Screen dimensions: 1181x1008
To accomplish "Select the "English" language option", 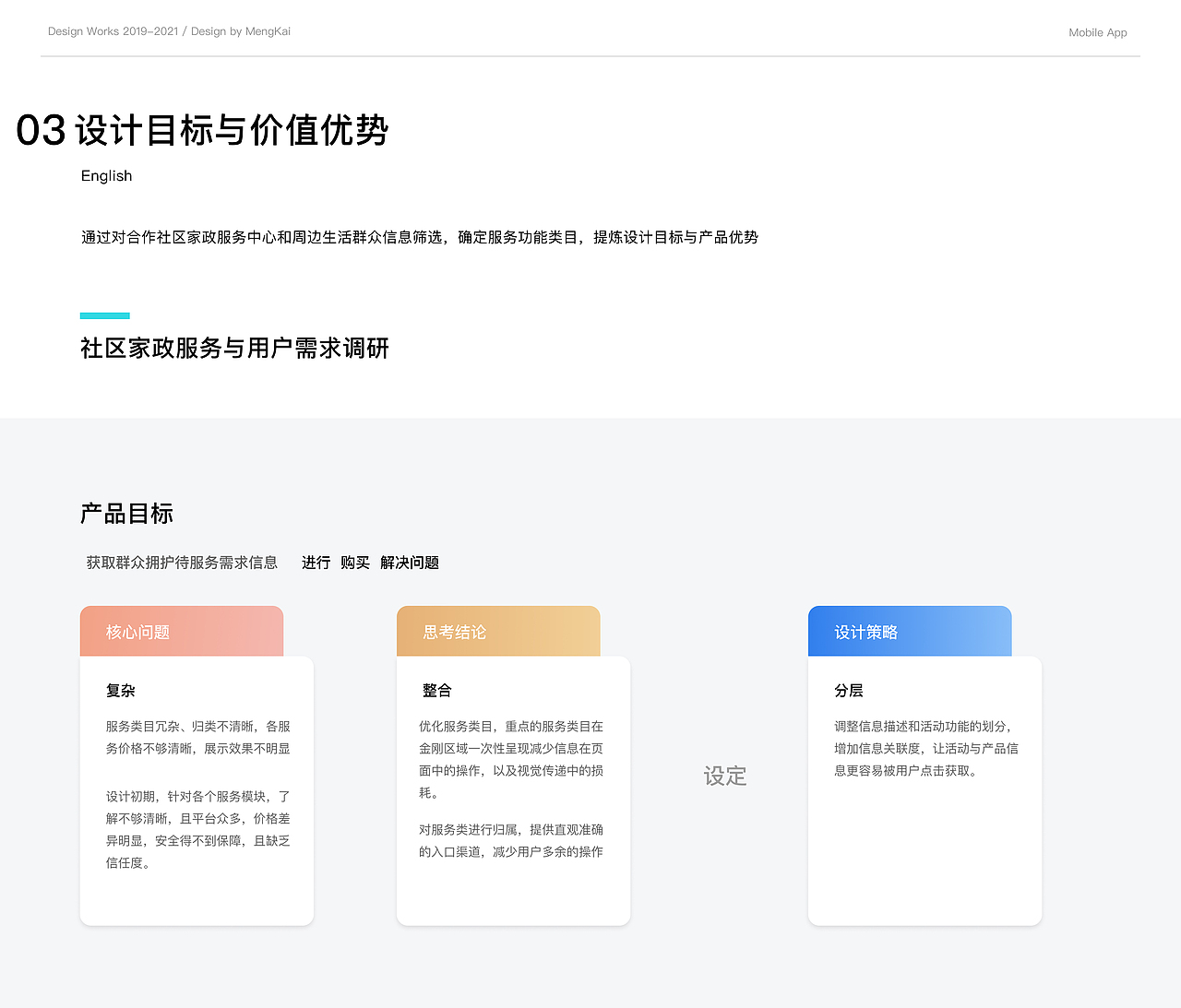I will coord(106,175).
